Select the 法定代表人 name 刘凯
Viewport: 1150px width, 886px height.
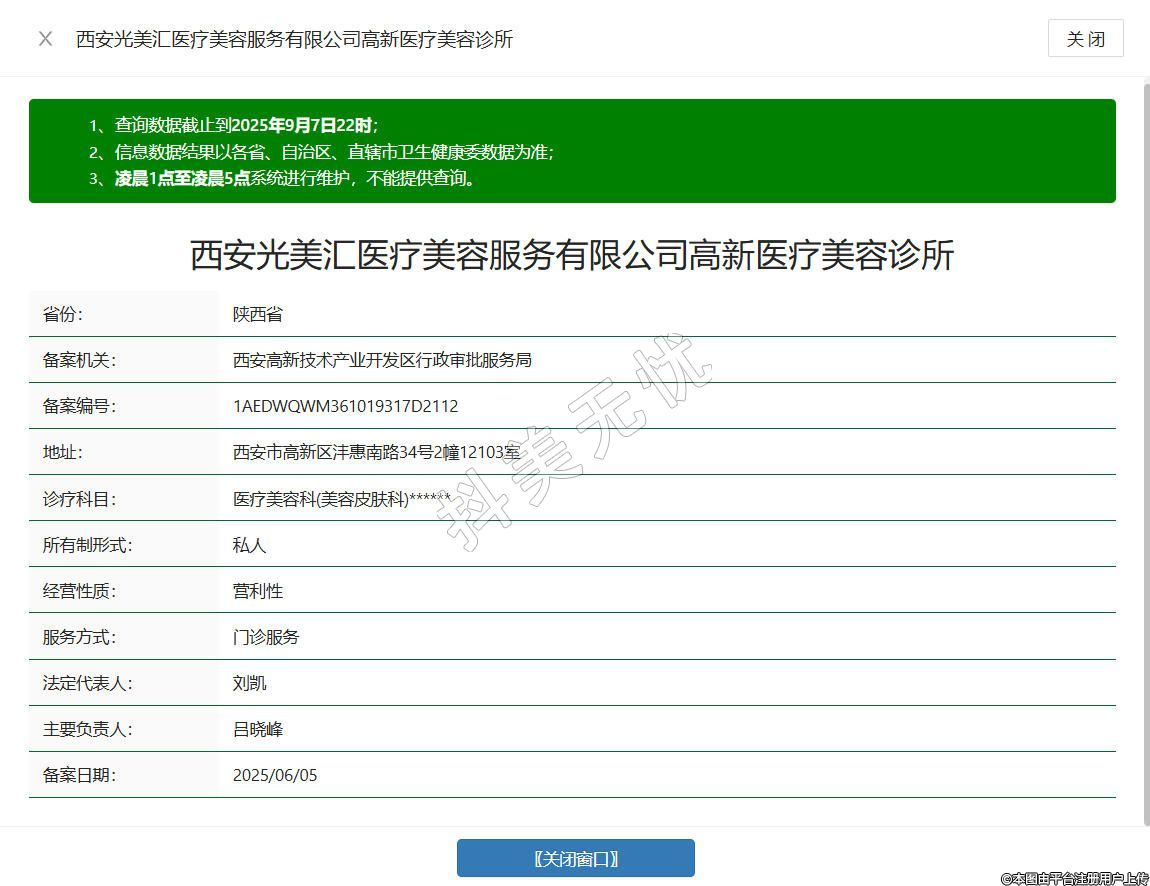249,683
